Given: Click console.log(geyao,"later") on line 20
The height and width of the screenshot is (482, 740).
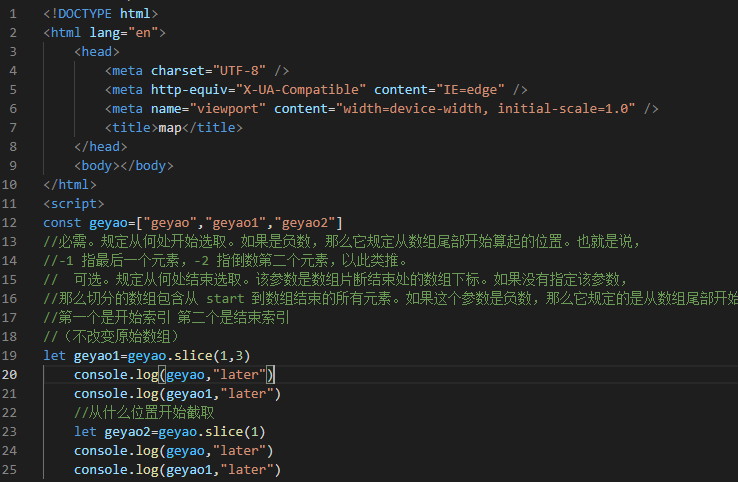Looking at the screenshot, I should pos(174,375).
